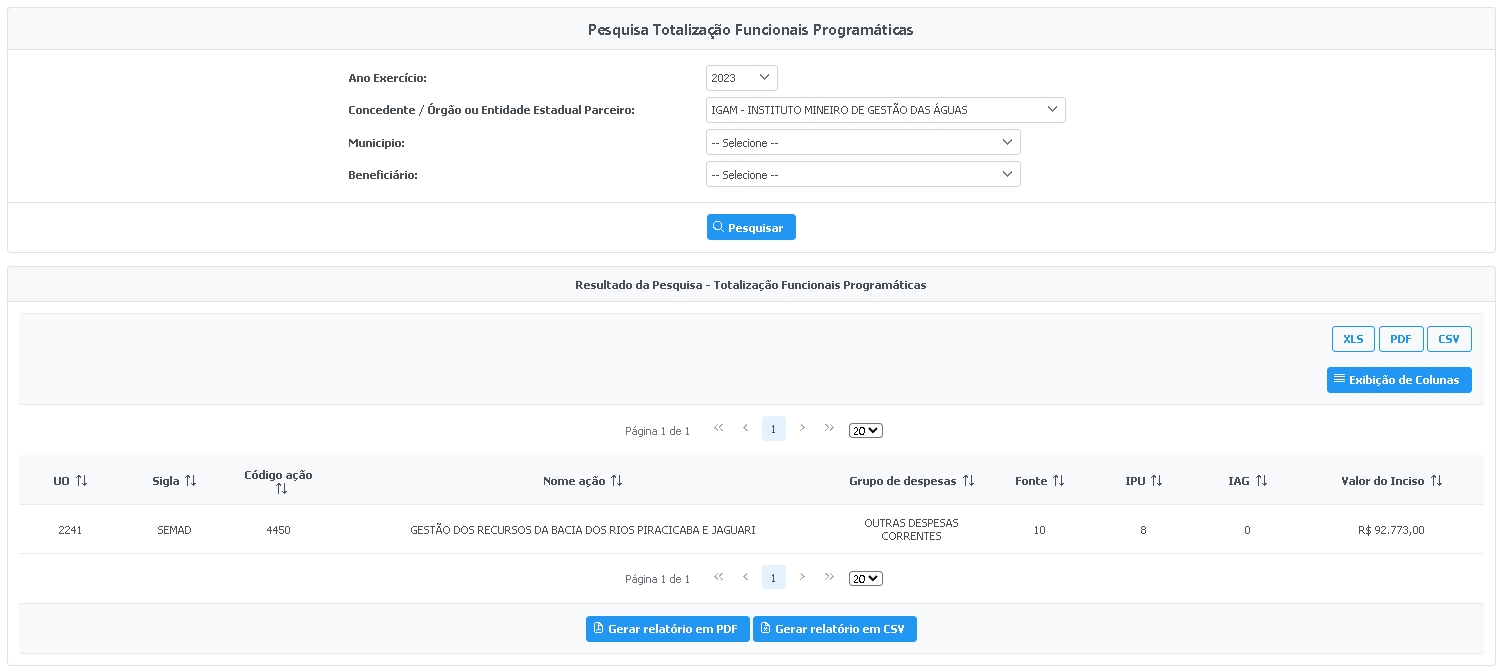Sort table by Sigla column icon
1502x672 pixels.
click(190, 481)
